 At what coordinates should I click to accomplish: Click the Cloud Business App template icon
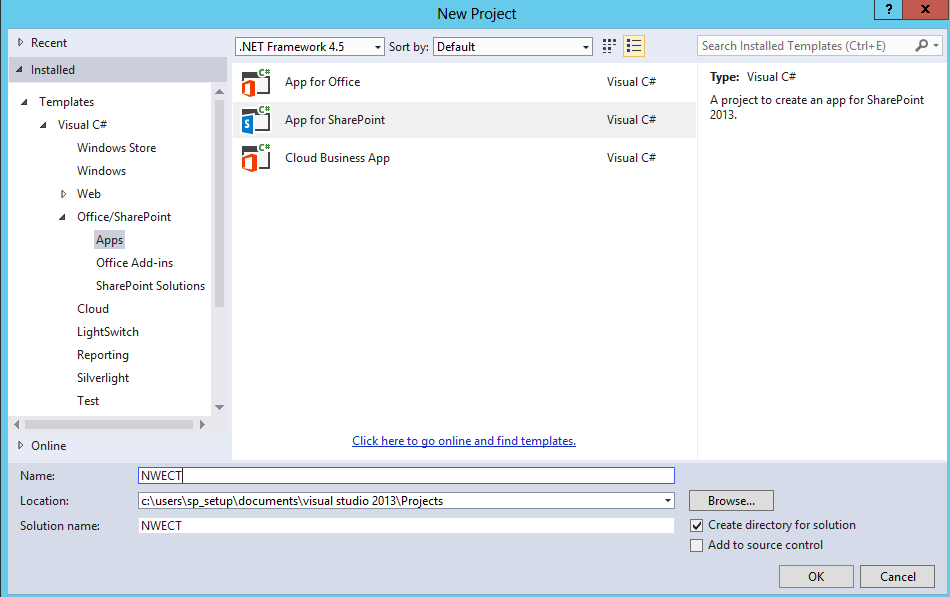256,158
